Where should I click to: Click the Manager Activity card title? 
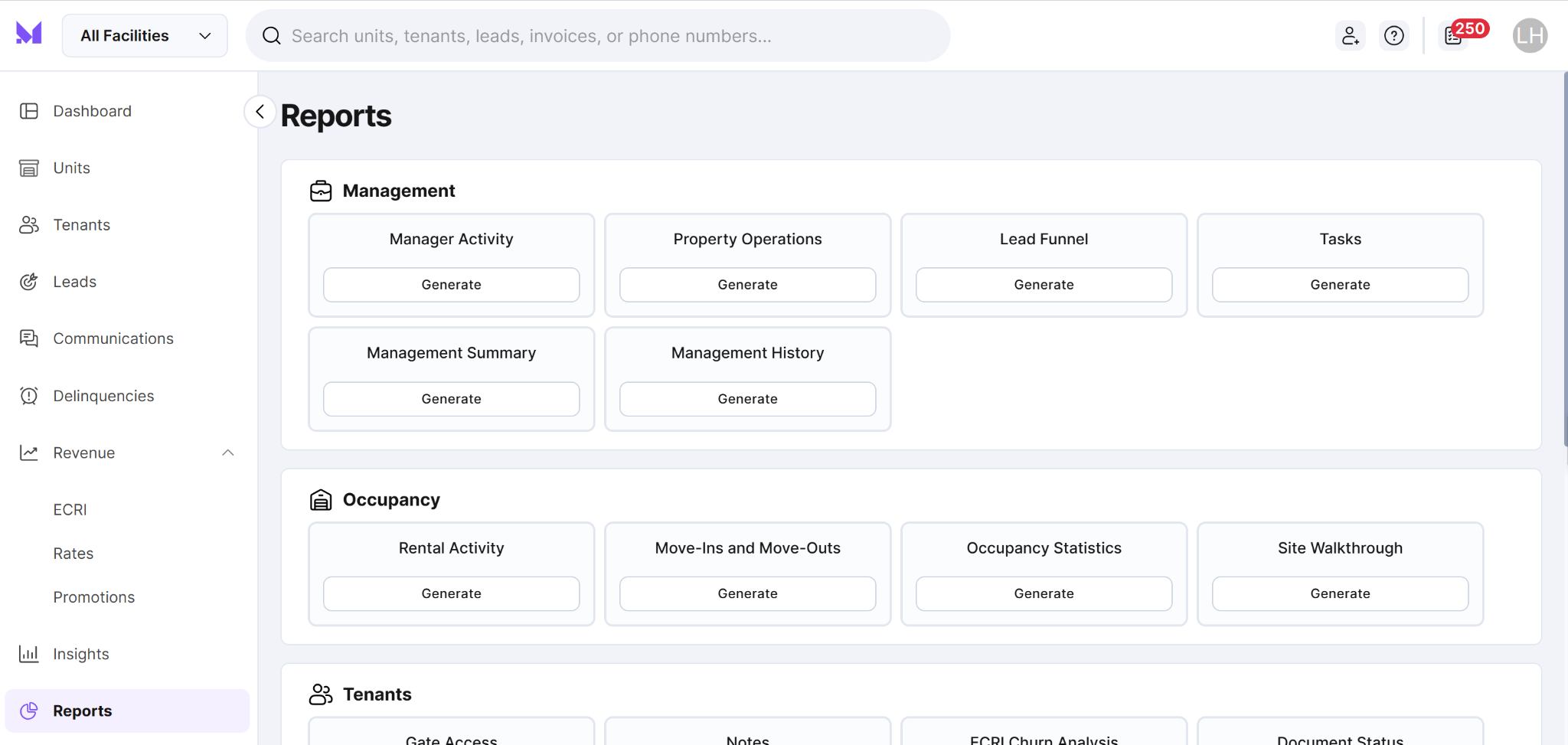[452, 239]
